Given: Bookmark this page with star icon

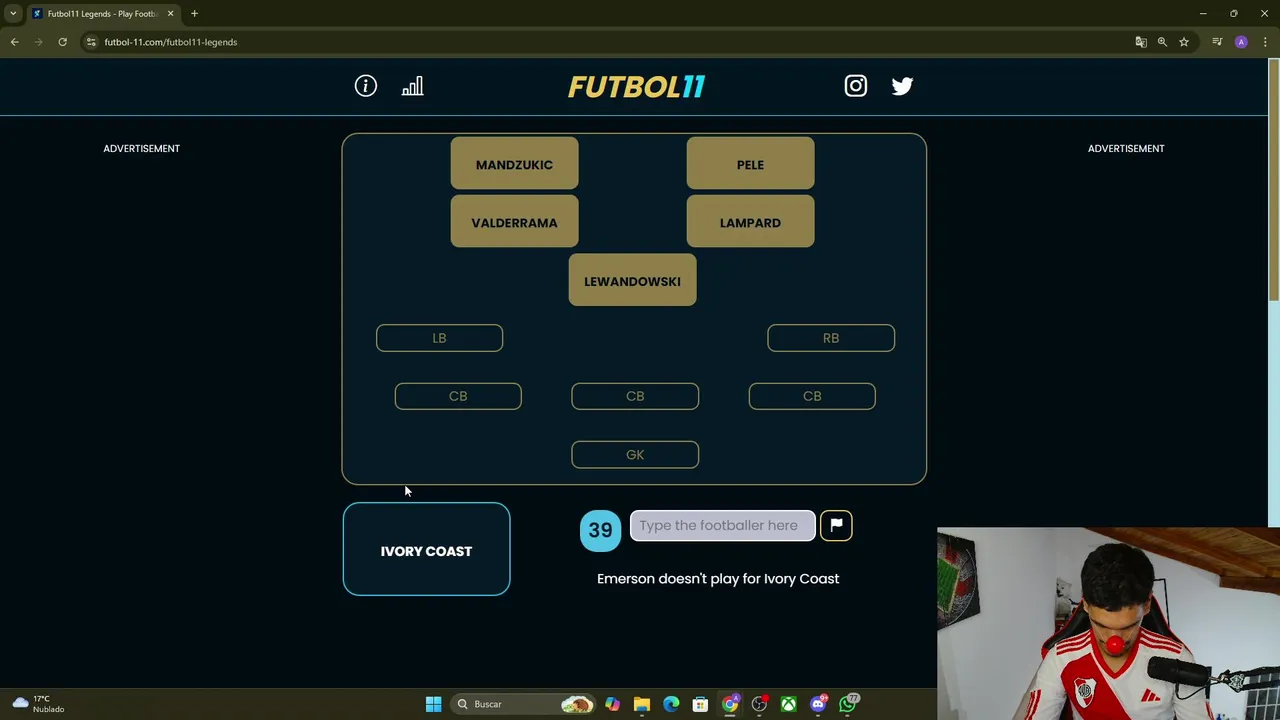Looking at the screenshot, I should 1184,42.
